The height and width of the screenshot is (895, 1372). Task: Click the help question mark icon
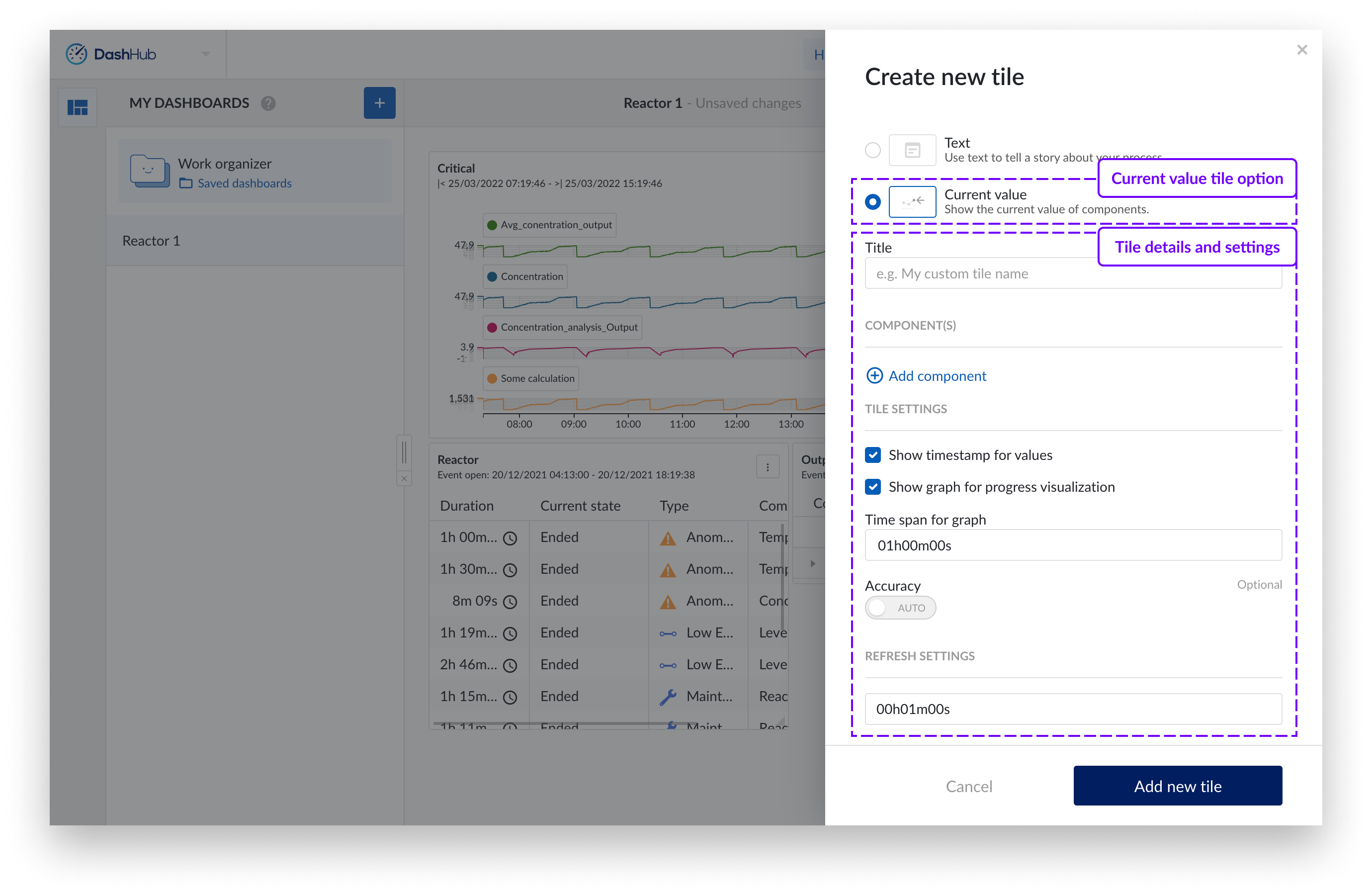click(268, 103)
